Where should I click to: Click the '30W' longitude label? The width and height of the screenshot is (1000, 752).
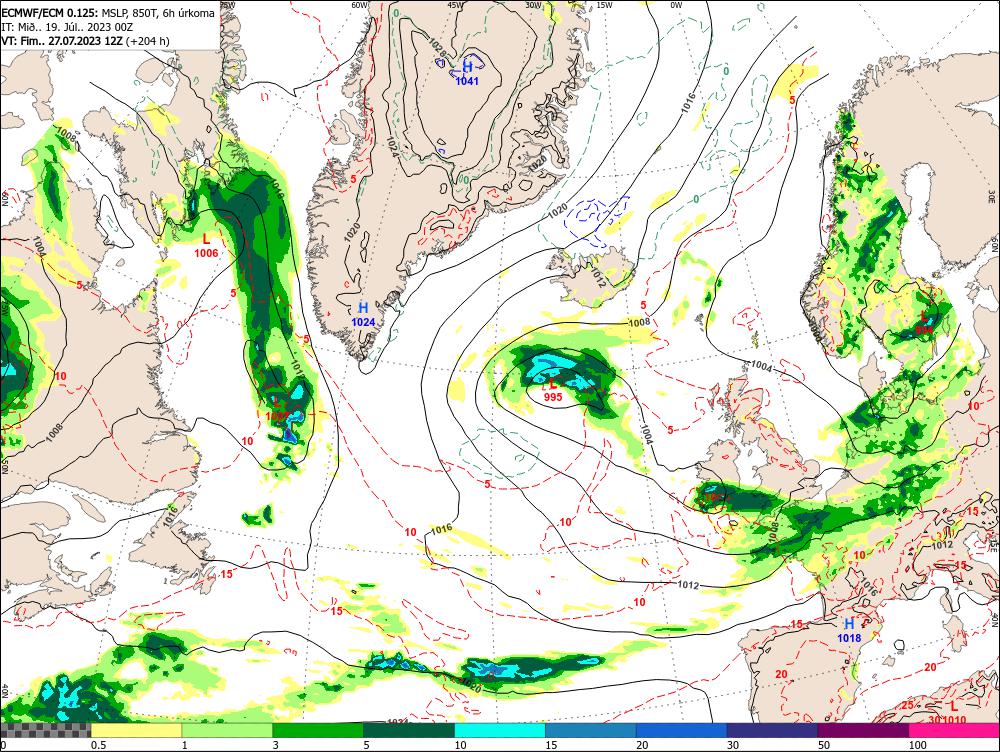coord(534,5)
